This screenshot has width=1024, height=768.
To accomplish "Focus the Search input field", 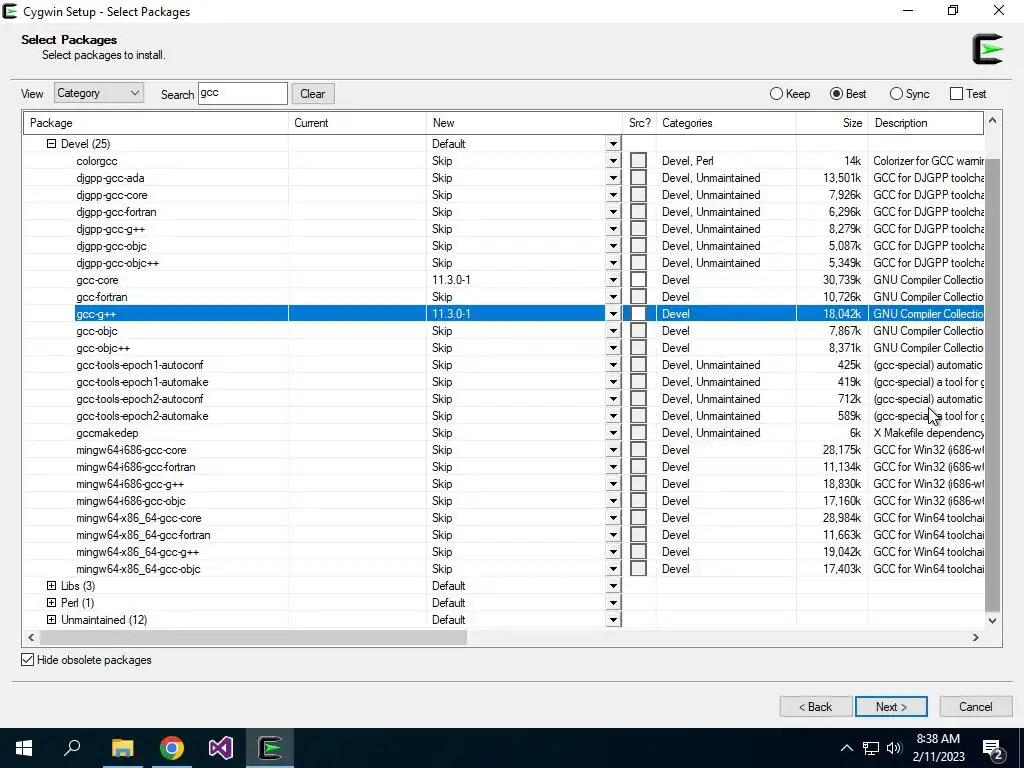I will [x=242, y=93].
